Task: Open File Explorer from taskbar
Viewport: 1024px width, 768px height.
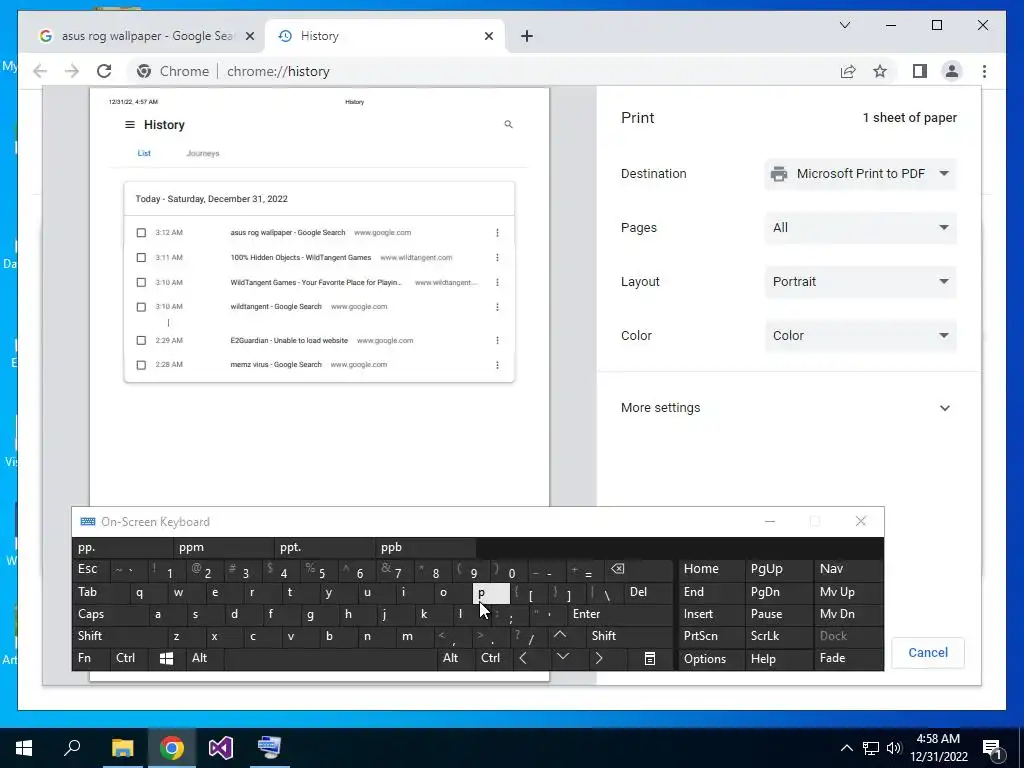Action: pyautogui.click(x=122, y=748)
